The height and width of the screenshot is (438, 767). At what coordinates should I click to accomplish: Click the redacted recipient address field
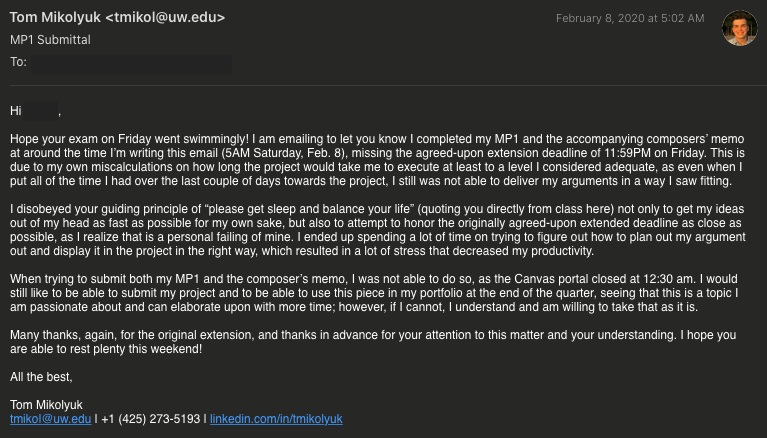[x=130, y=64]
